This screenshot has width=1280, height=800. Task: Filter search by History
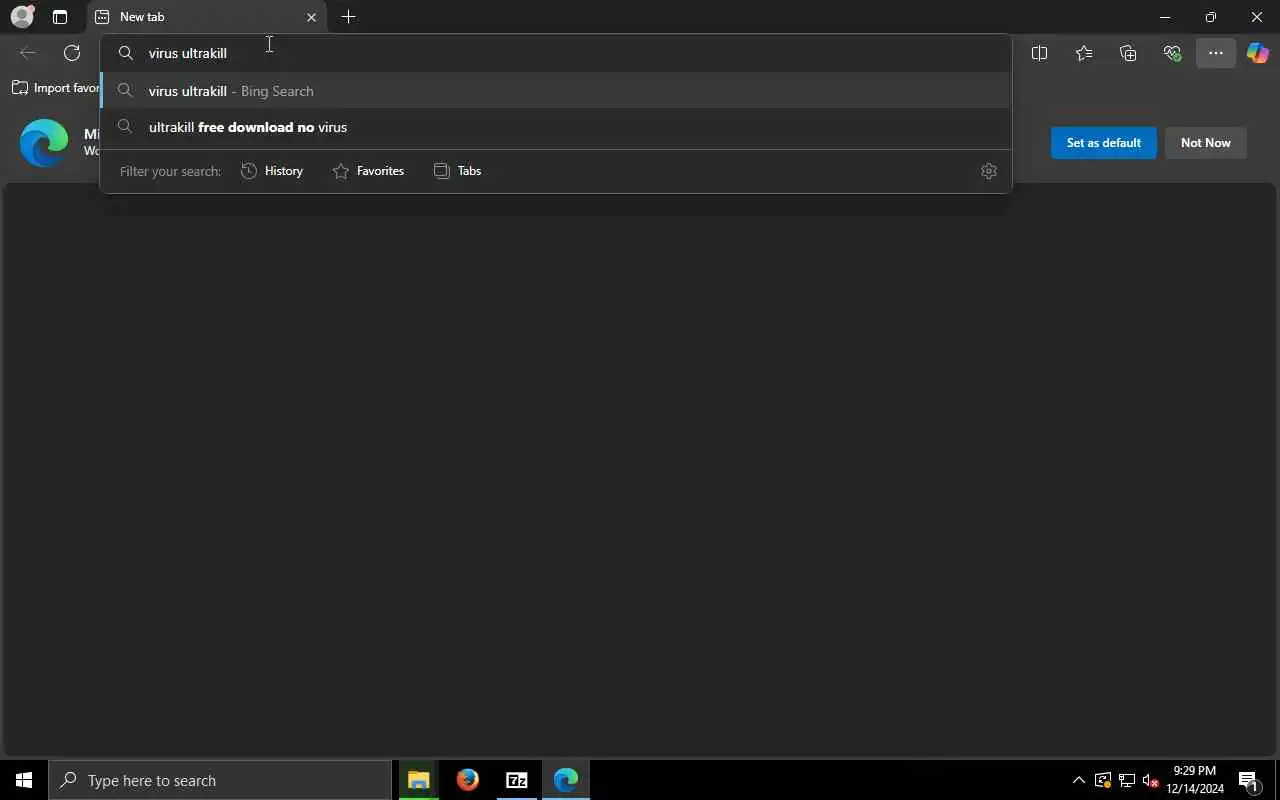(x=272, y=171)
